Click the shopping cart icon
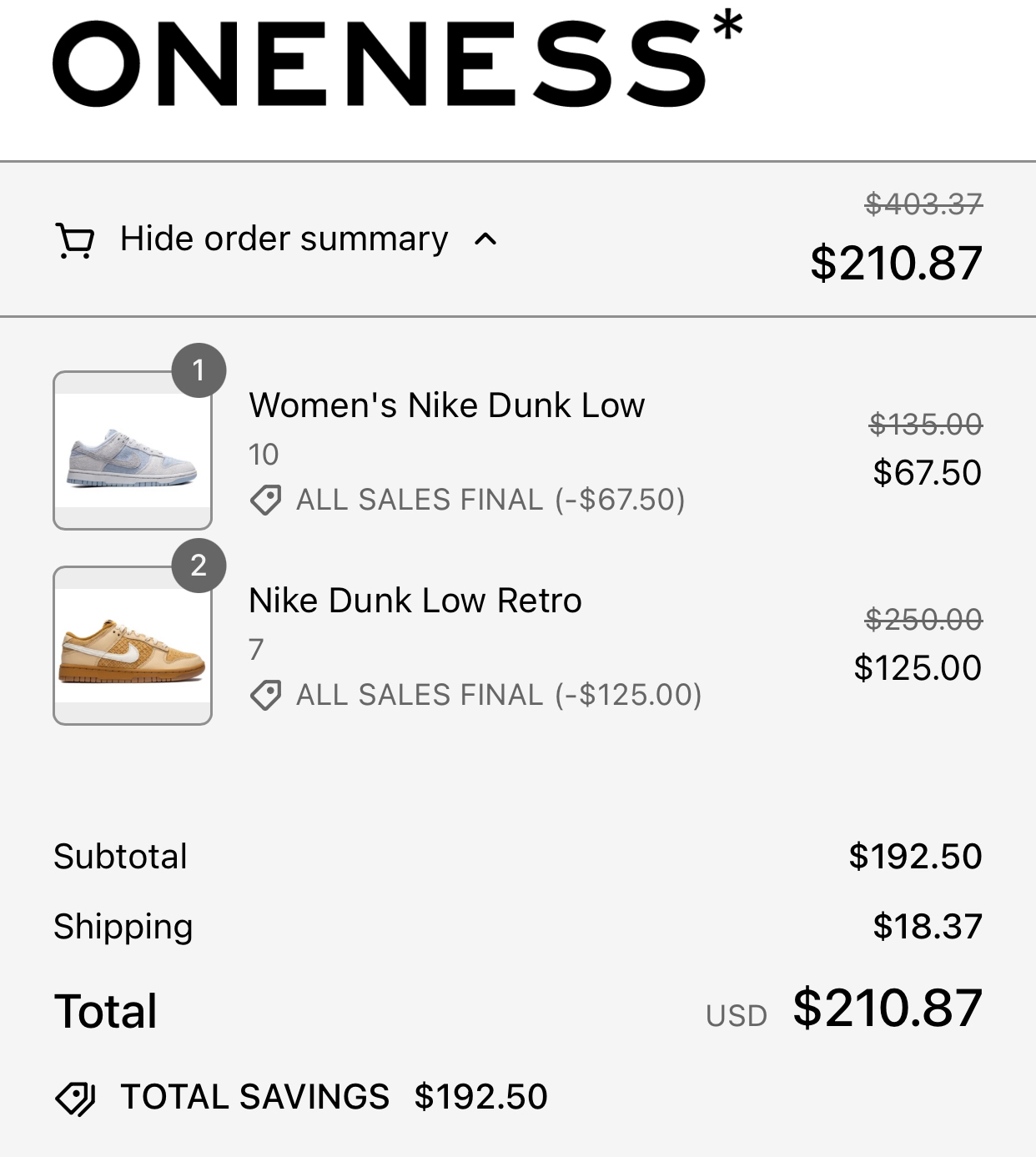This screenshot has height=1157, width=1036. 74,240
